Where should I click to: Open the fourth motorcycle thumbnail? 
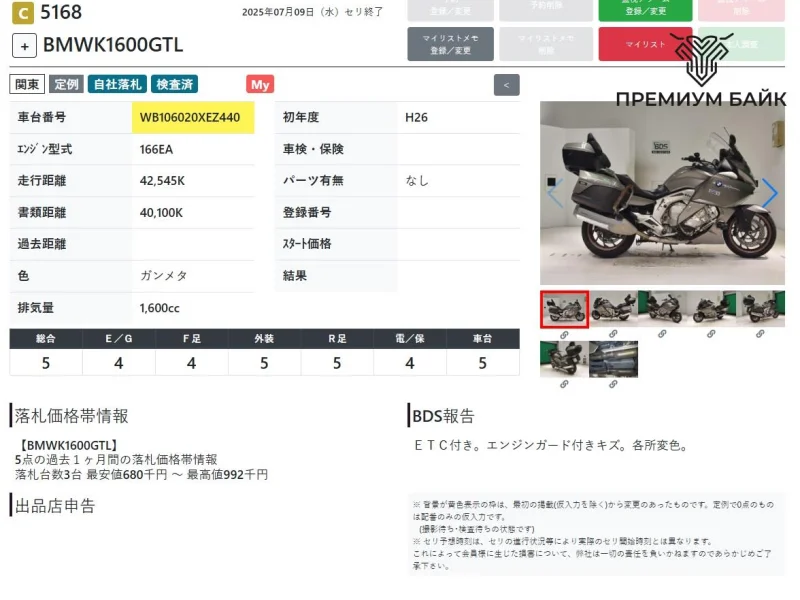coord(711,308)
